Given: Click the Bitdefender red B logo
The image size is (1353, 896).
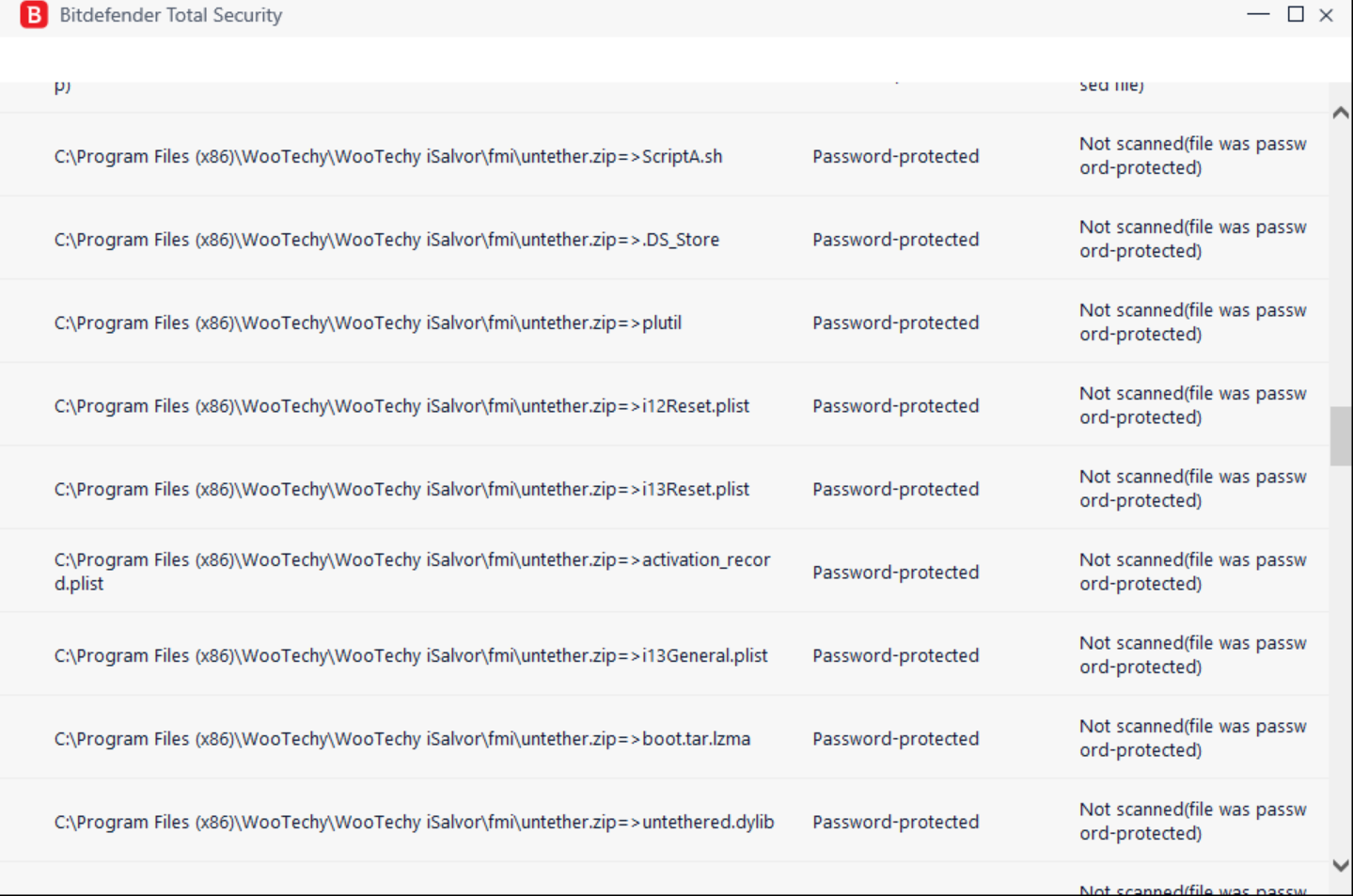Looking at the screenshot, I should (34, 15).
